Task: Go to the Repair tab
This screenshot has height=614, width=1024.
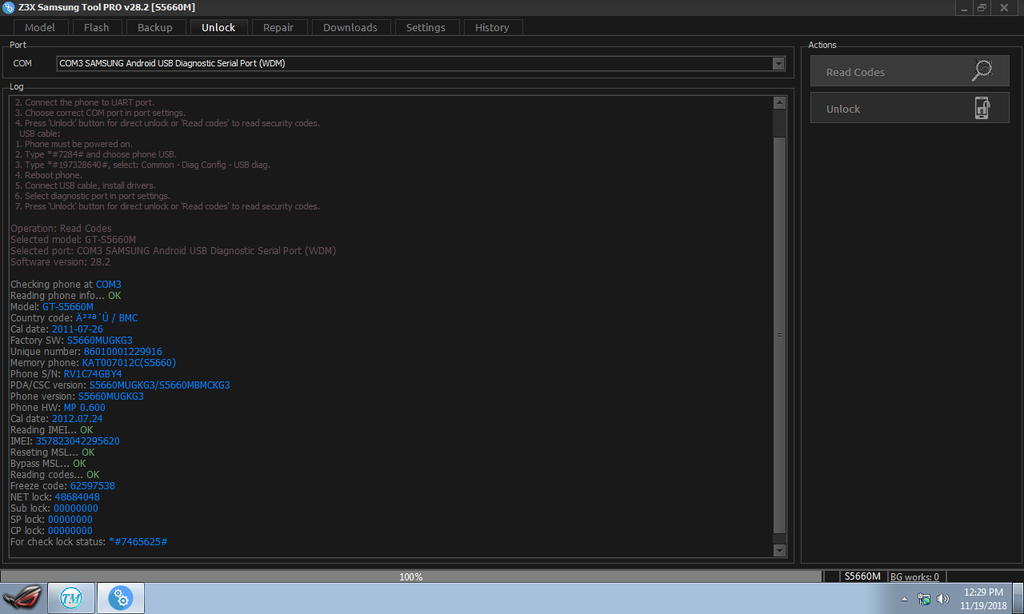Action: click(278, 27)
